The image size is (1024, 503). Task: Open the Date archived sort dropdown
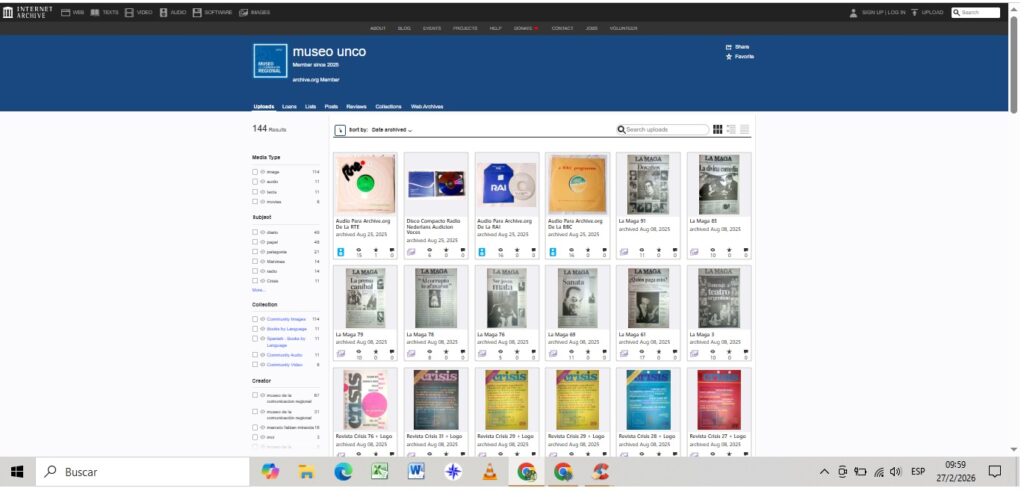(x=392, y=130)
